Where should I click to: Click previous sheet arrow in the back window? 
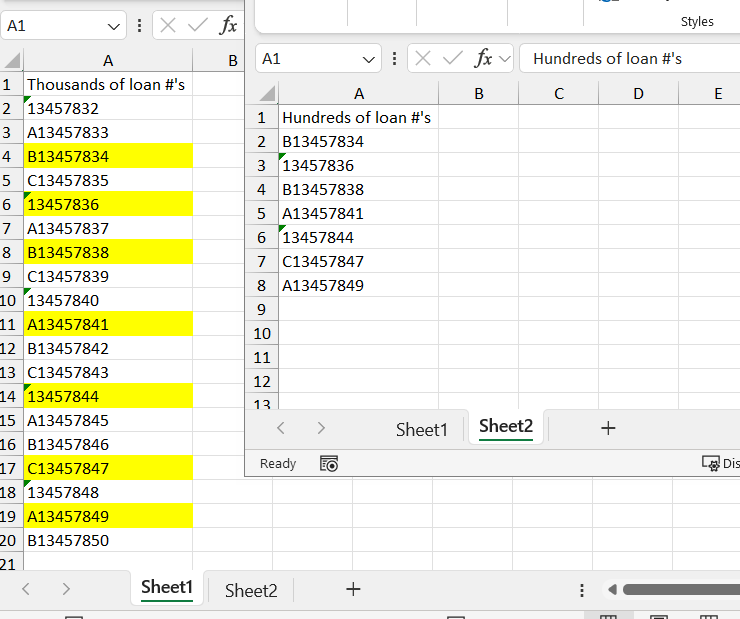[26, 589]
